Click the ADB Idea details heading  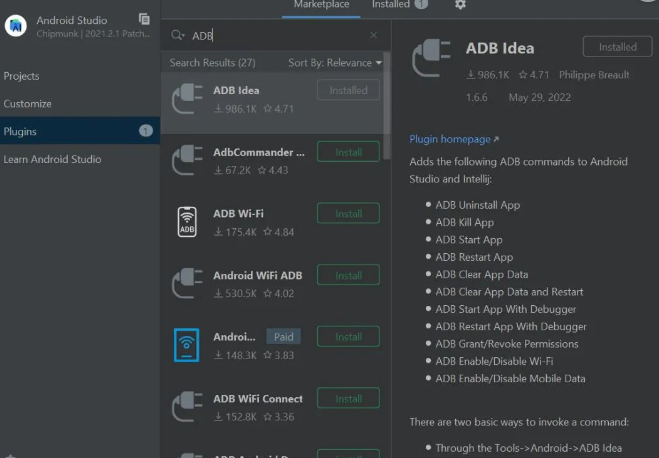pos(500,48)
